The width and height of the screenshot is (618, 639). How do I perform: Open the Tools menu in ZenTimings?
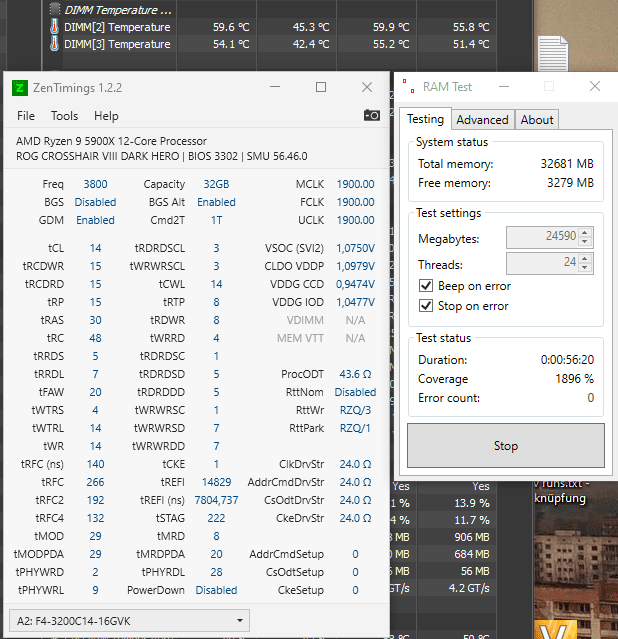coord(64,116)
